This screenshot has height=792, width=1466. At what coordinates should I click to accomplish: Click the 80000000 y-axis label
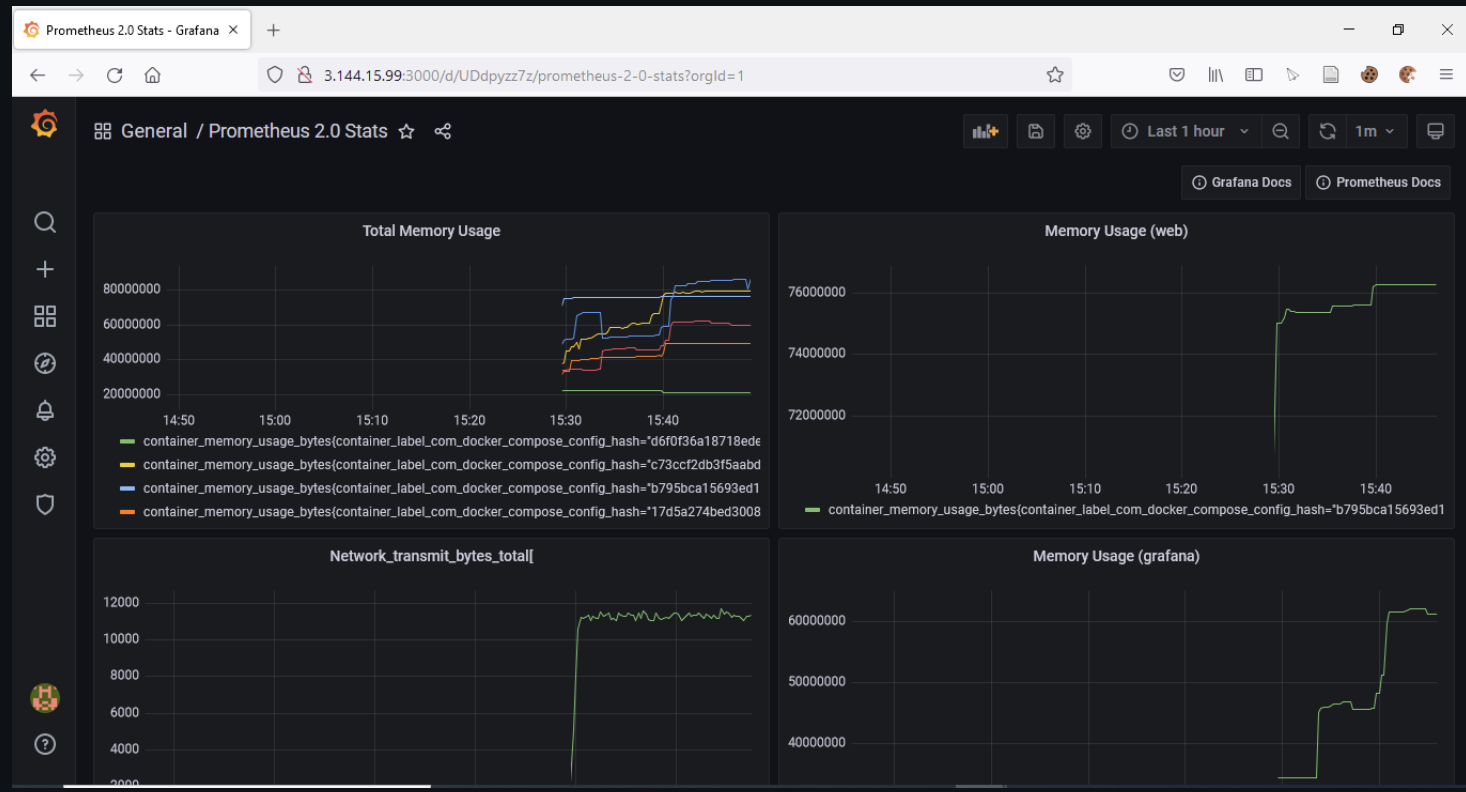tap(132, 290)
